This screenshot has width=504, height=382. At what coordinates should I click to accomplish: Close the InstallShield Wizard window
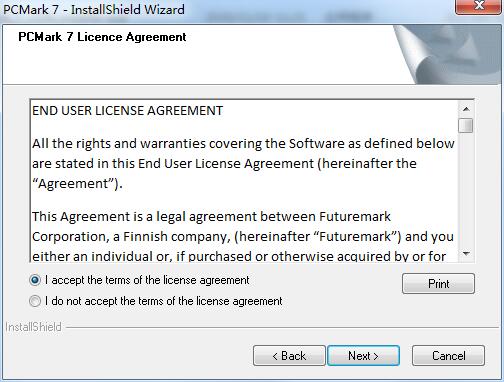[x=478, y=6]
